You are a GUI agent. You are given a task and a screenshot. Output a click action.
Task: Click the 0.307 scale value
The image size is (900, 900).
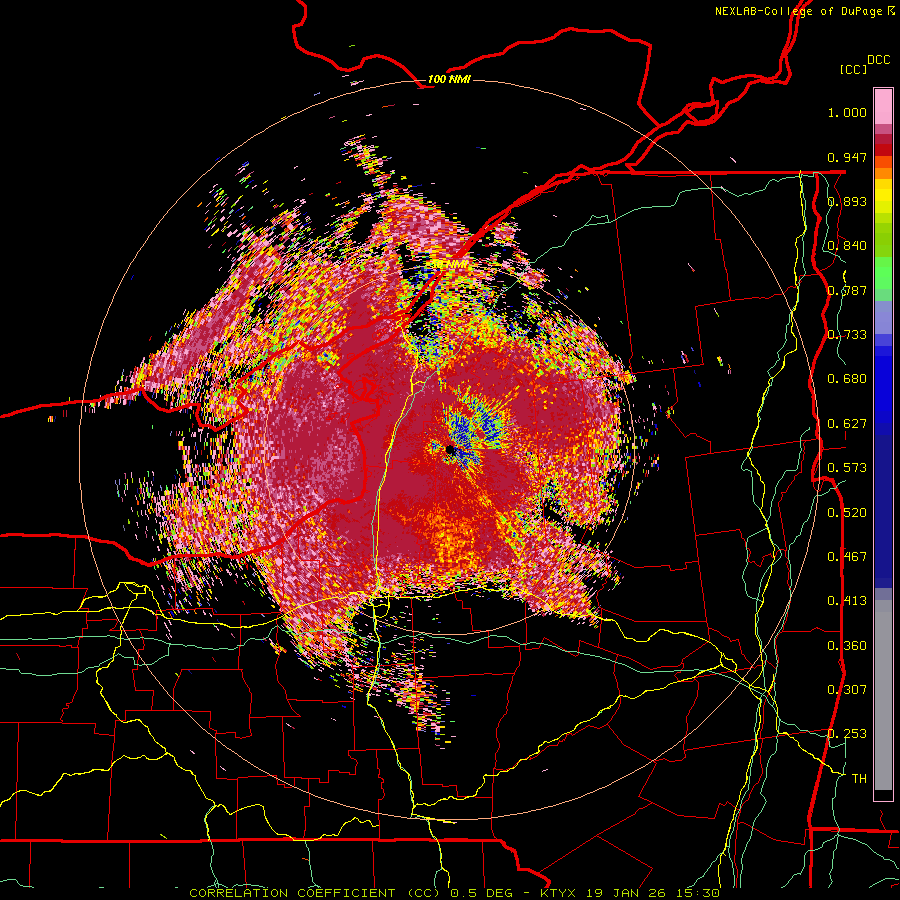click(x=847, y=690)
